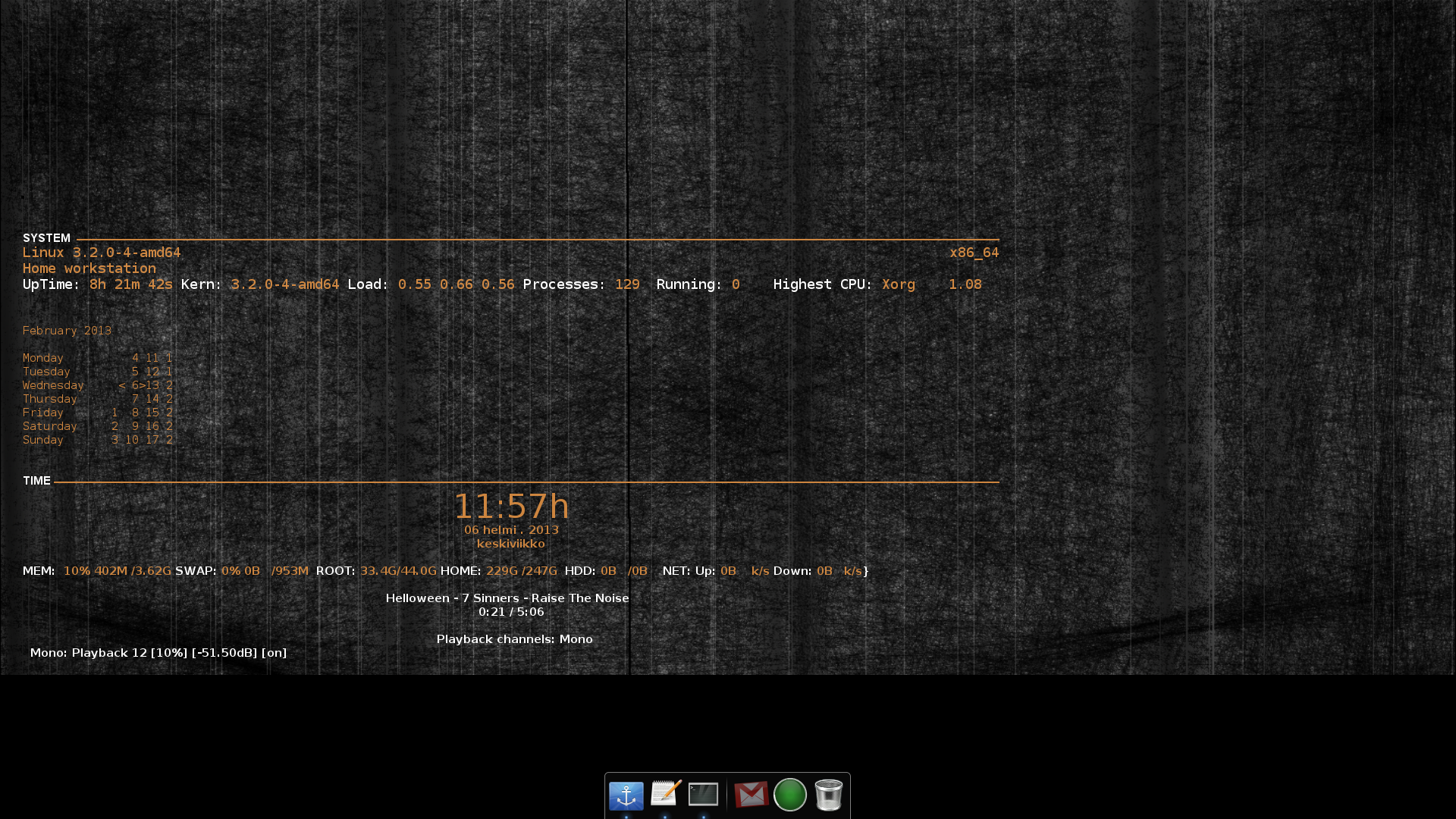Viewport: 1456px width, 819px height.
Task: Click the Xorg highest CPU readout
Action: click(899, 284)
